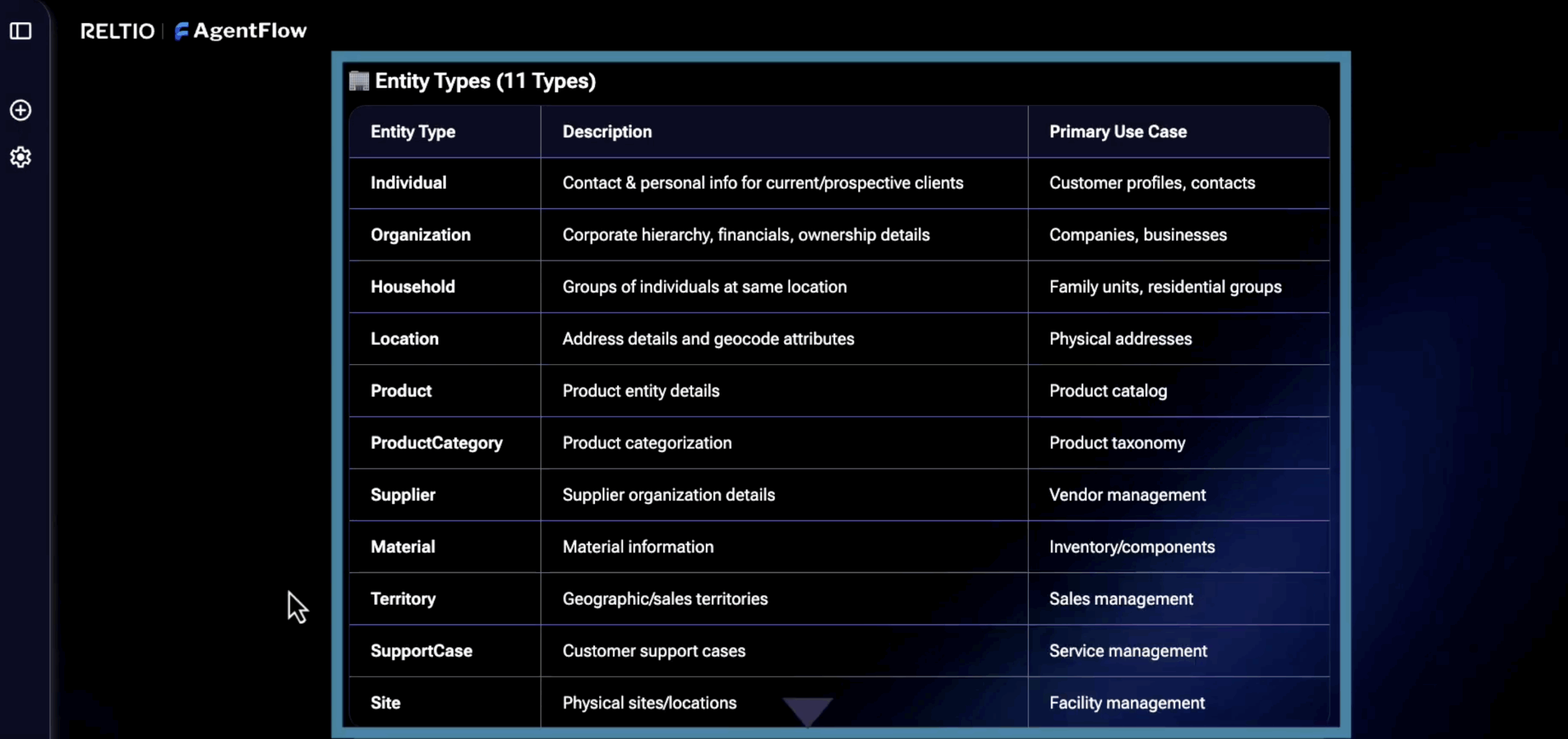
Task: Click the Supplier entity type cell
Action: (403, 495)
